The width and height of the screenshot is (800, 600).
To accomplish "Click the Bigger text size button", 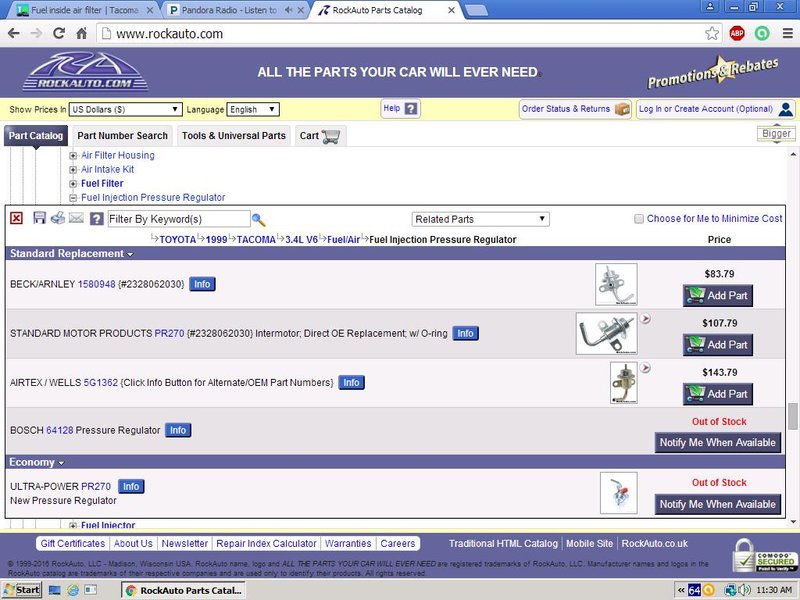I will pos(777,134).
